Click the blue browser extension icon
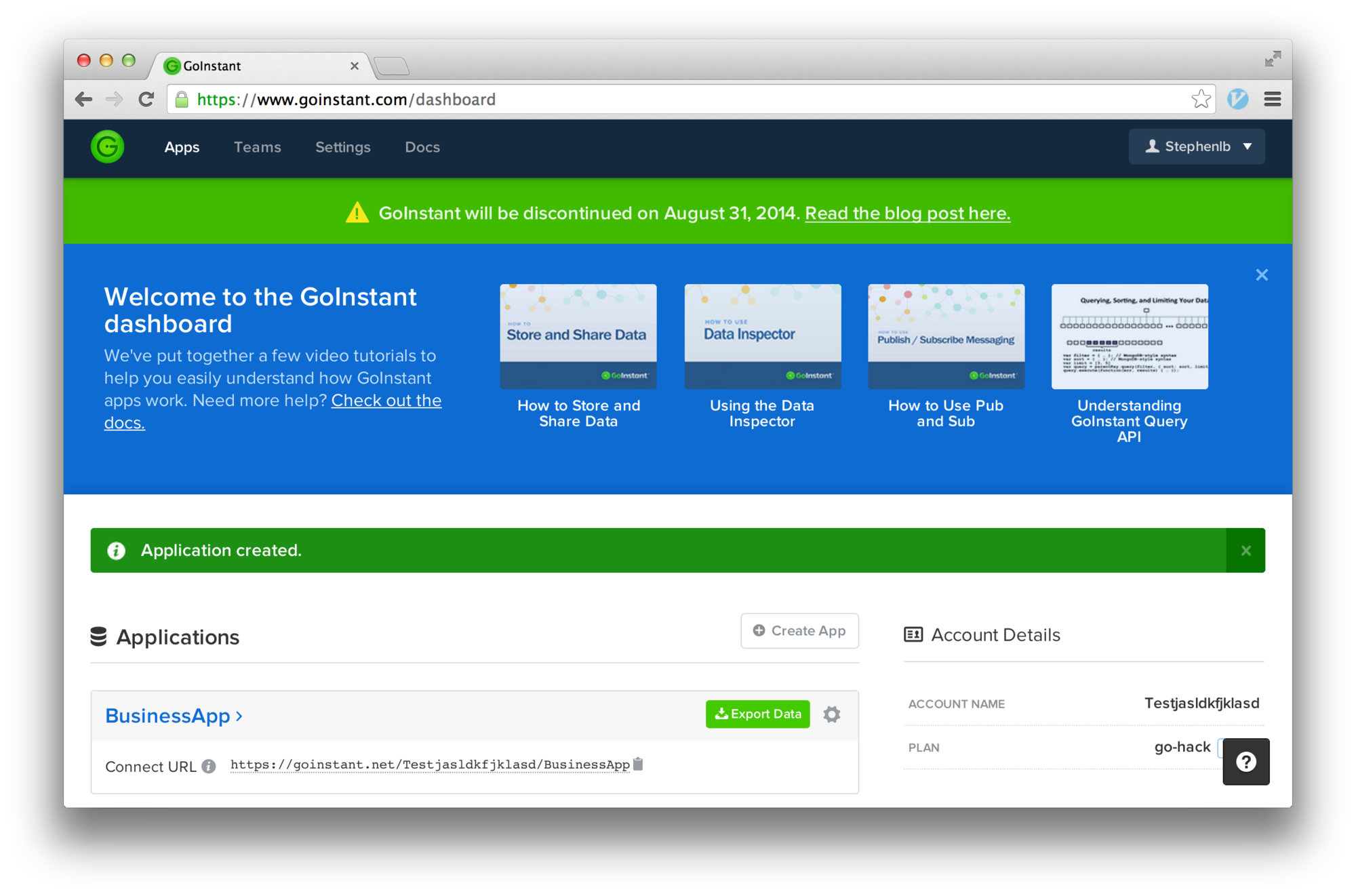 [1238, 99]
